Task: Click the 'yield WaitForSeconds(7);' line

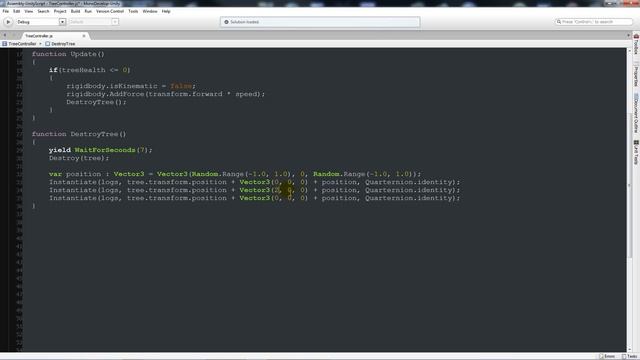Action: coord(100,150)
